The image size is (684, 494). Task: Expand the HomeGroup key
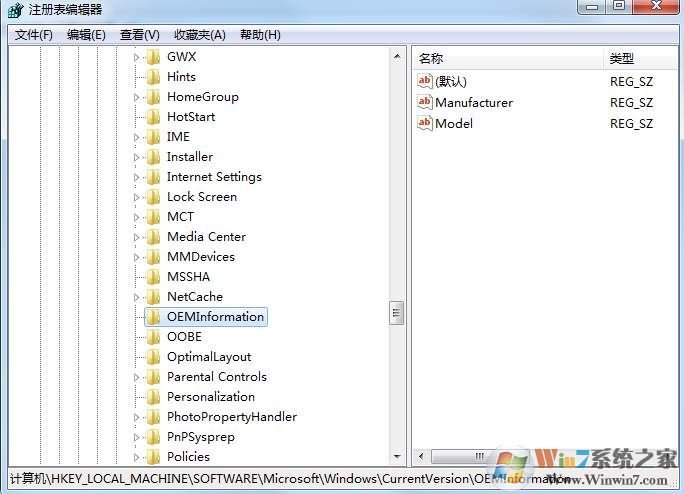137,97
